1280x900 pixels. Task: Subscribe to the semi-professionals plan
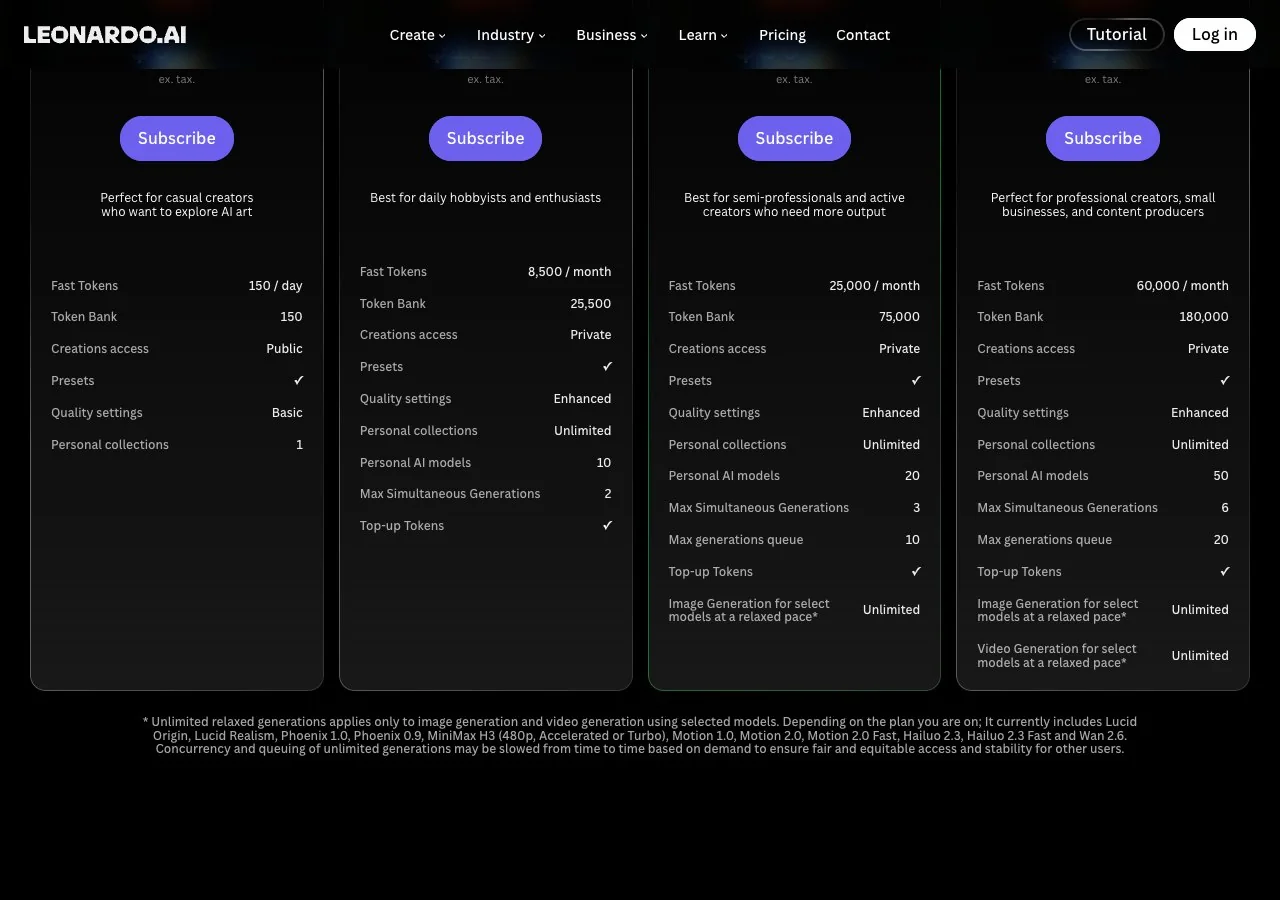pyautogui.click(x=794, y=138)
